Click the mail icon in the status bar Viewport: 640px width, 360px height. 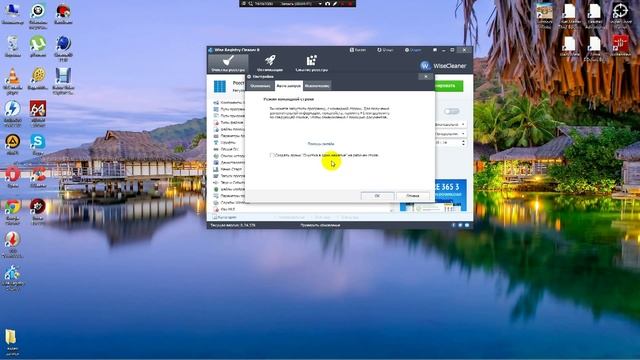467,225
